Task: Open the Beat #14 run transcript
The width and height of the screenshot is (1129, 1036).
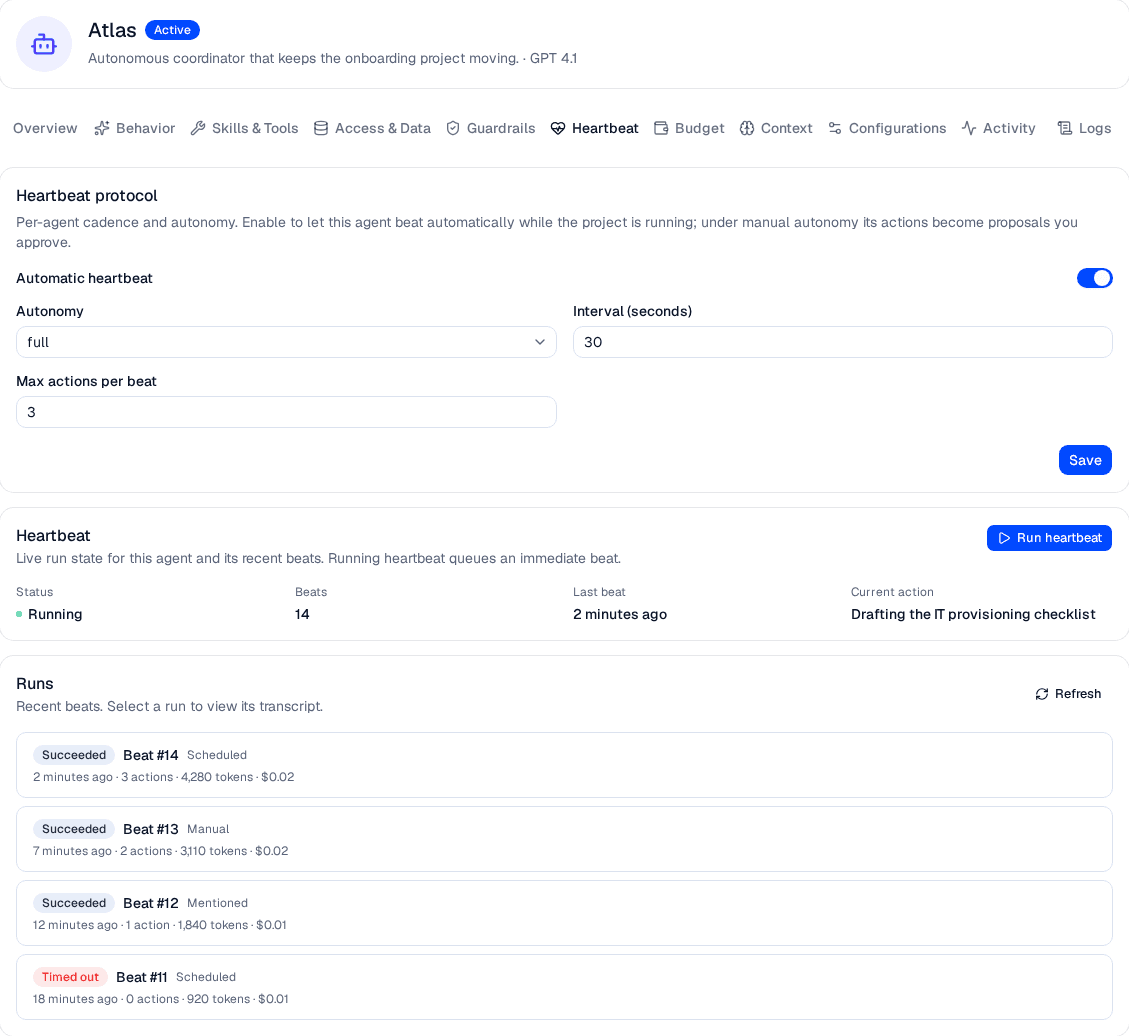Action: (564, 765)
